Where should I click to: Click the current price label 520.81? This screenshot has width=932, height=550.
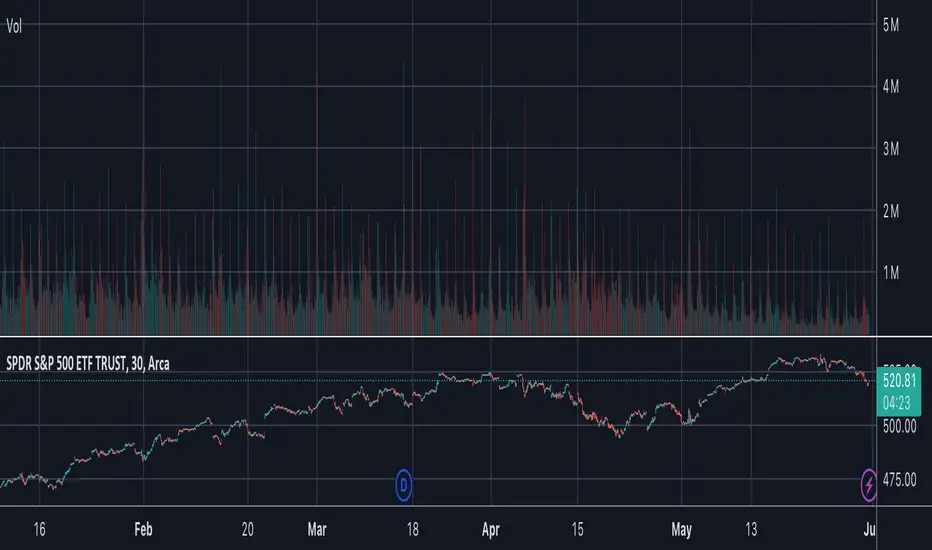899,381
